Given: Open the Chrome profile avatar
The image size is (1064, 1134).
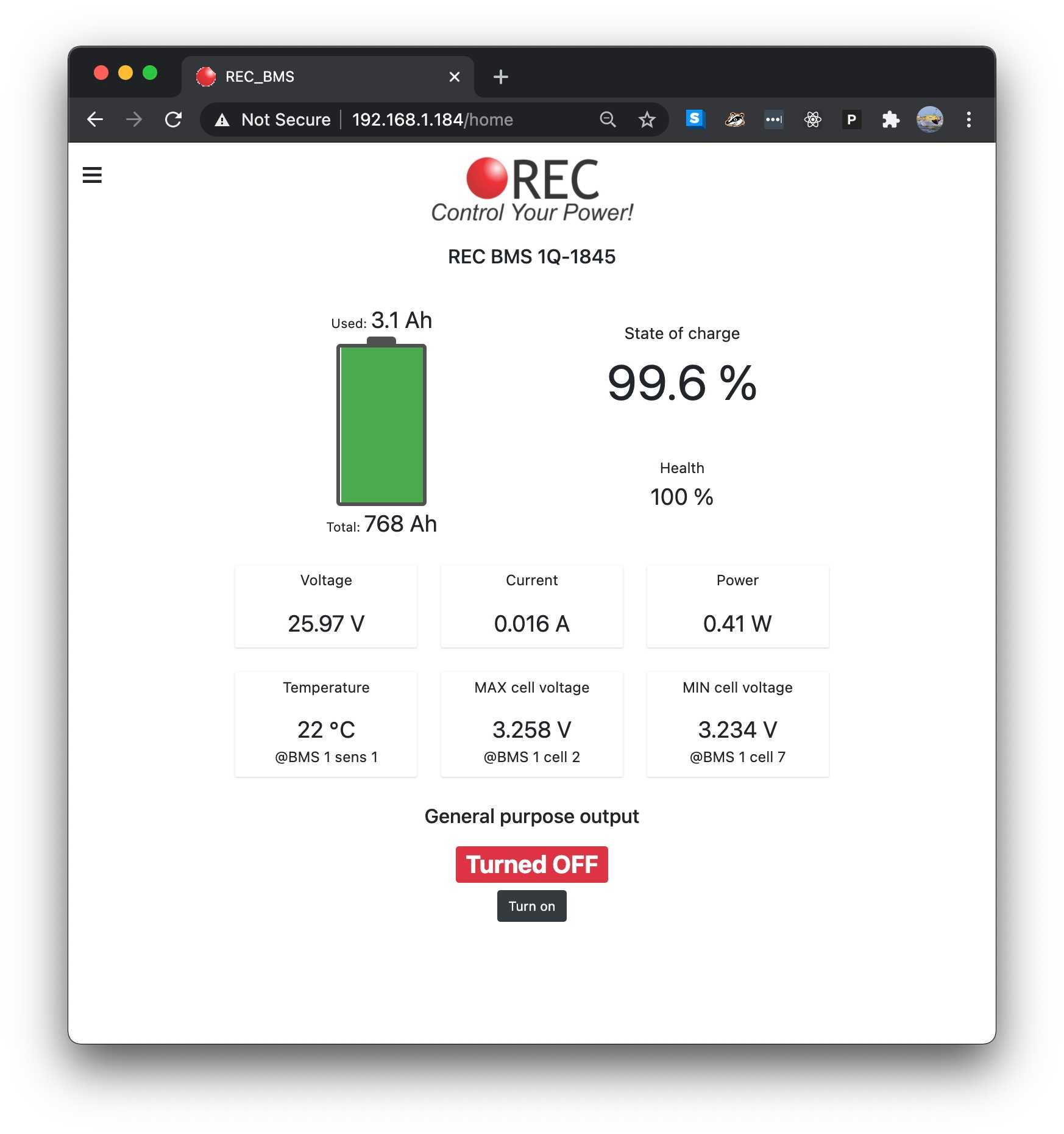Looking at the screenshot, I should click(929, 119).
